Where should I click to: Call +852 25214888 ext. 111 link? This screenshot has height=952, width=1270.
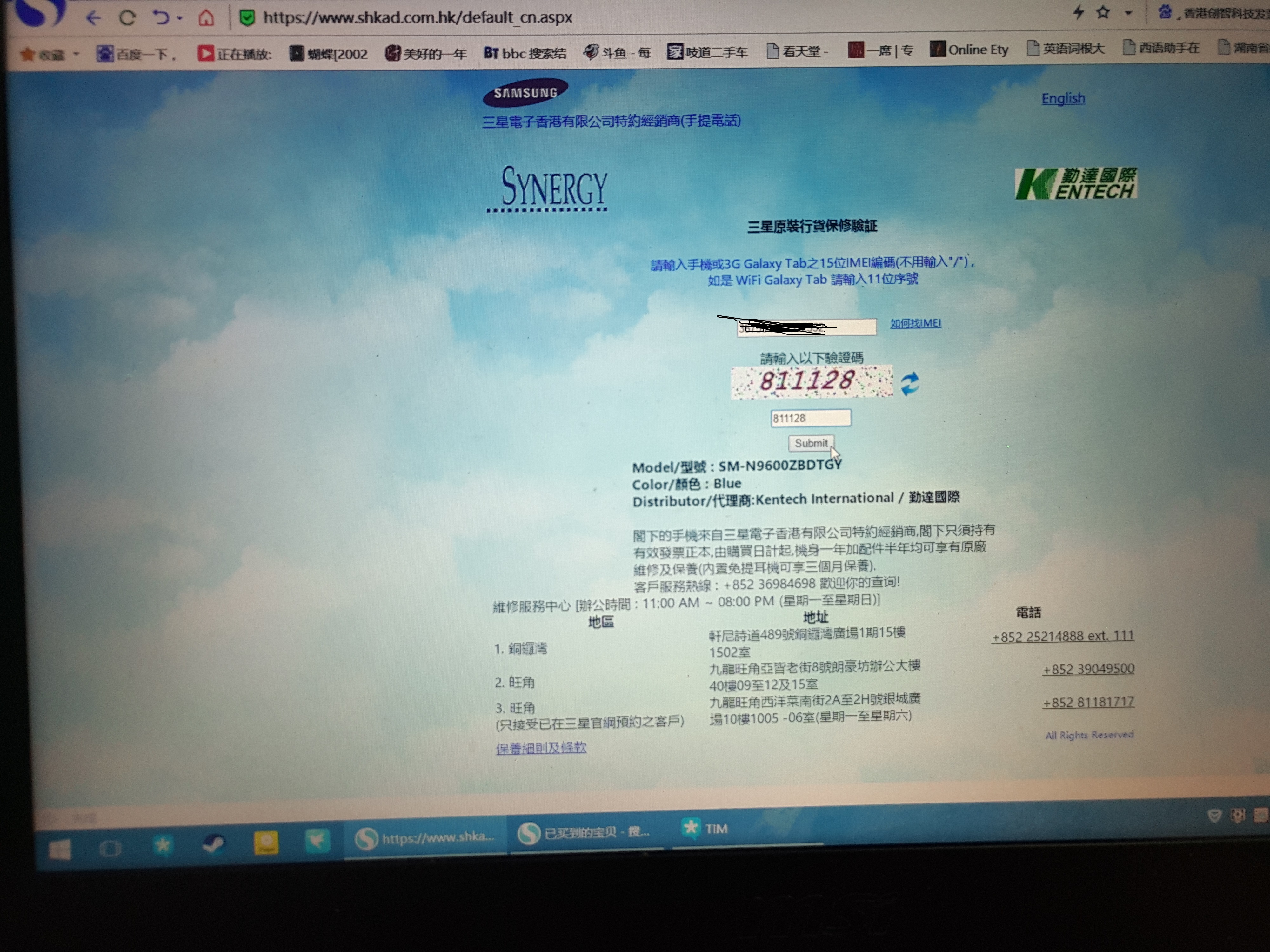1063,636
